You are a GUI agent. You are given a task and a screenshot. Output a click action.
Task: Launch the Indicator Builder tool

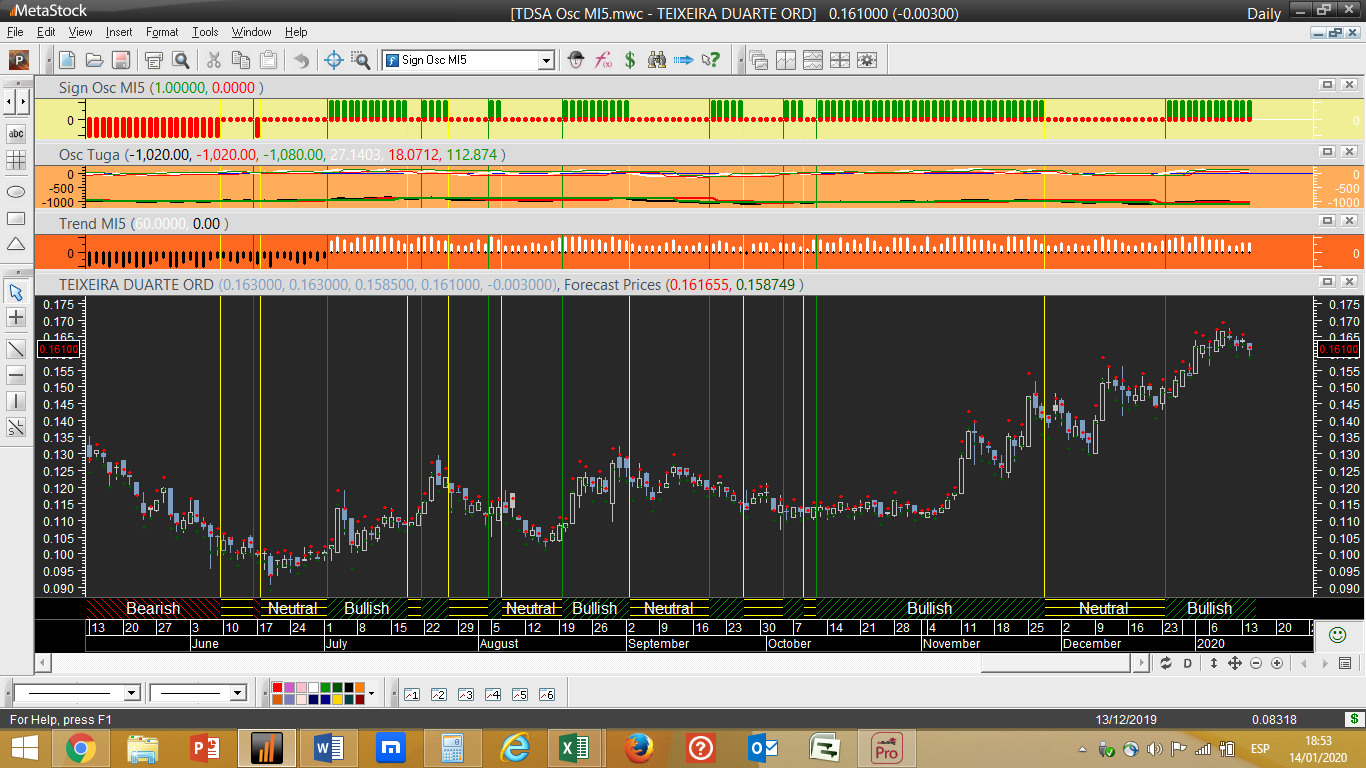coord(603,60)
